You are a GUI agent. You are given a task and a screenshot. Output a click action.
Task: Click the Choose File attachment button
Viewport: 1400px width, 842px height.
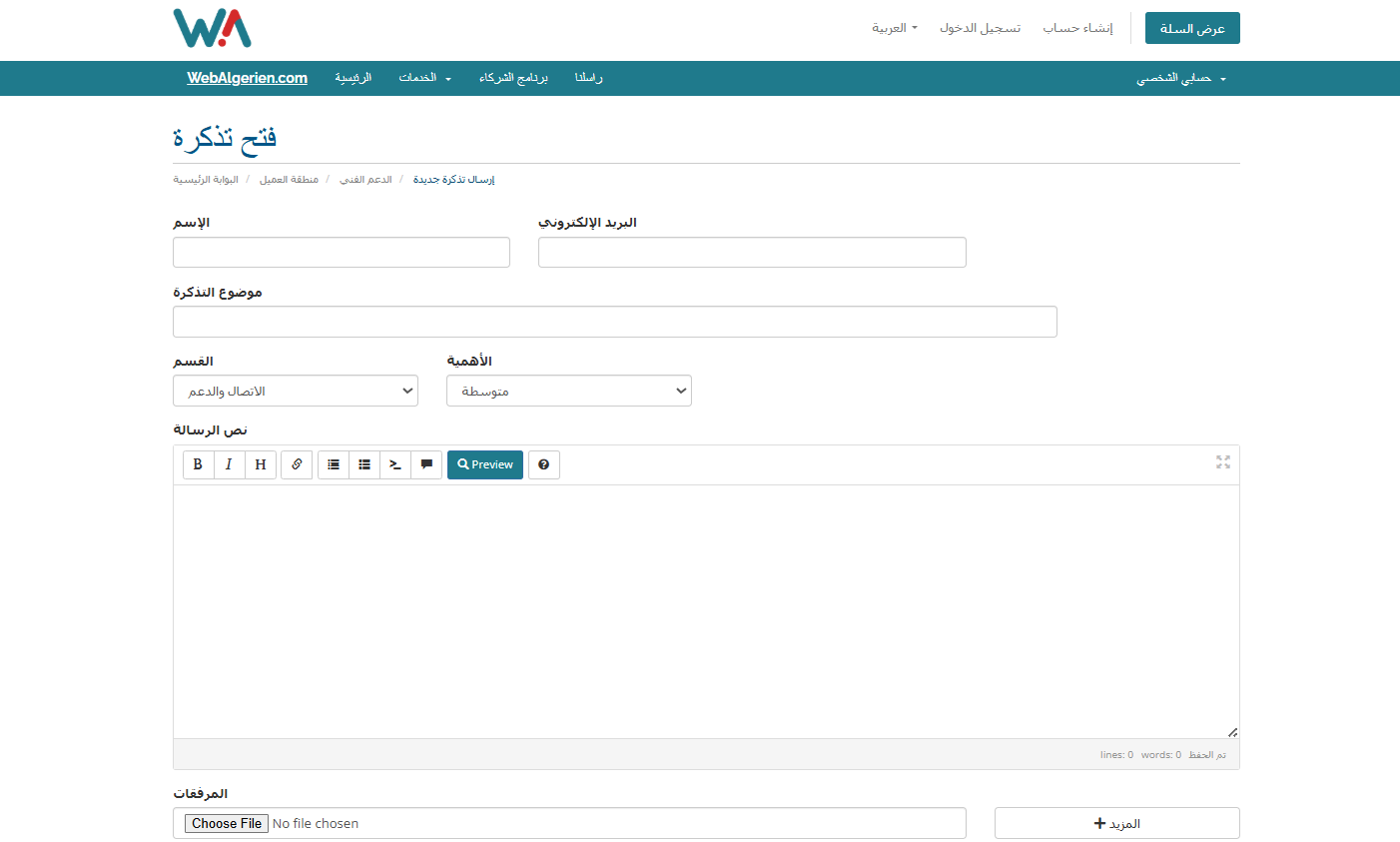tap(227, 823)
